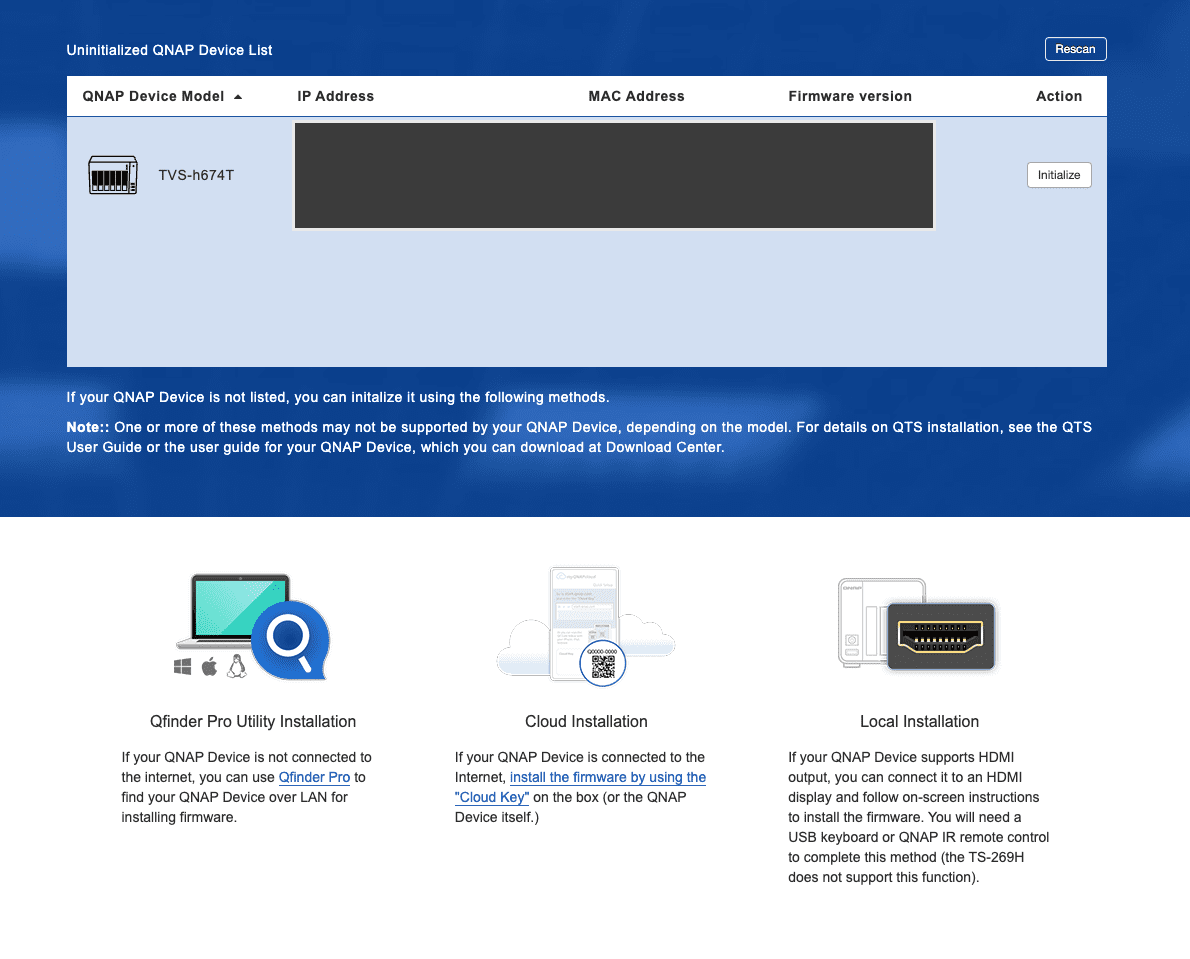Viewport: 1190px width, 959px height.
Task: Click the NAS drawing behind the HDMI port
Action: [x=858, y=620]
